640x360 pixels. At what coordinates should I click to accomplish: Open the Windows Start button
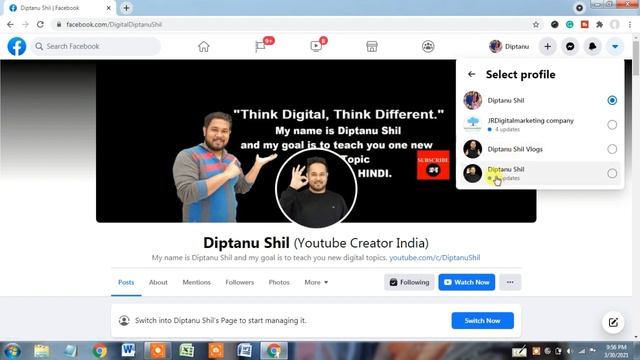coord(12,351)
